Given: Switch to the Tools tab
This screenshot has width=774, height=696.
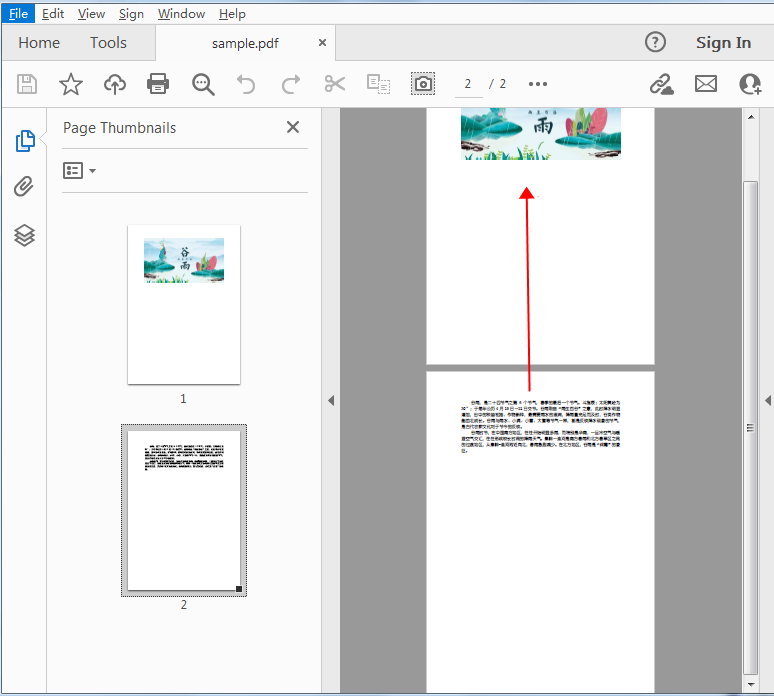Looking at the screenshot, I should point(108,43).
